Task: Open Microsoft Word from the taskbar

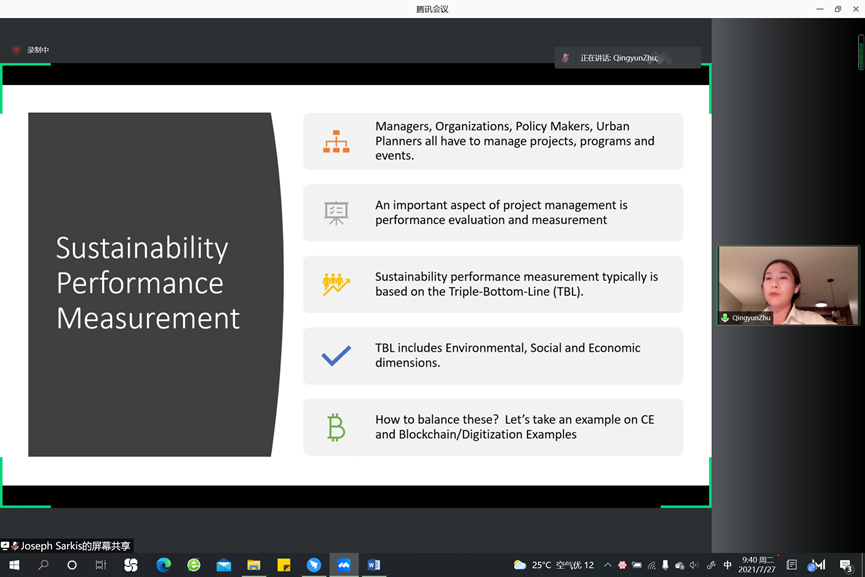Action: pos(374,565)
